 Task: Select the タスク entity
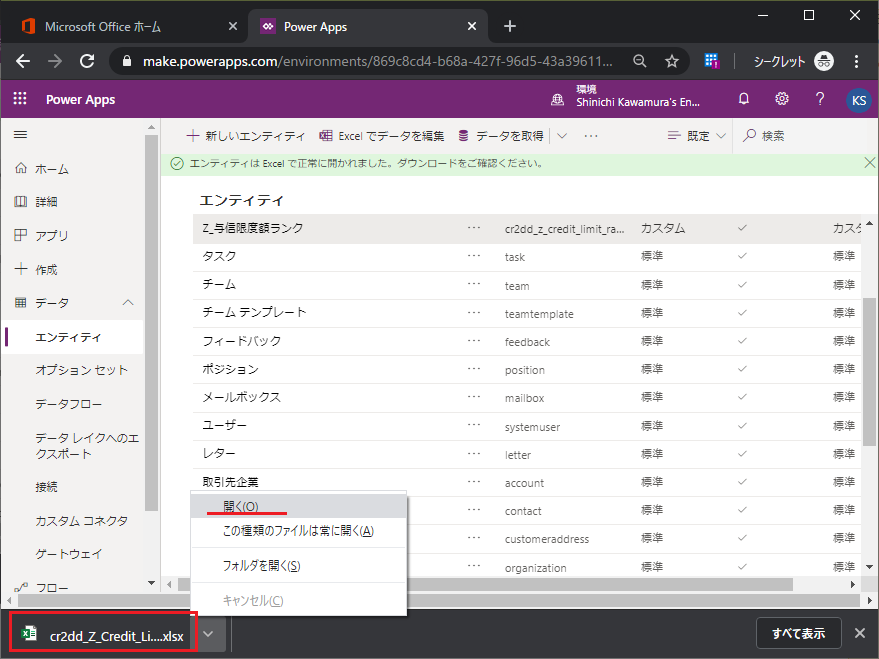point(219,256)
